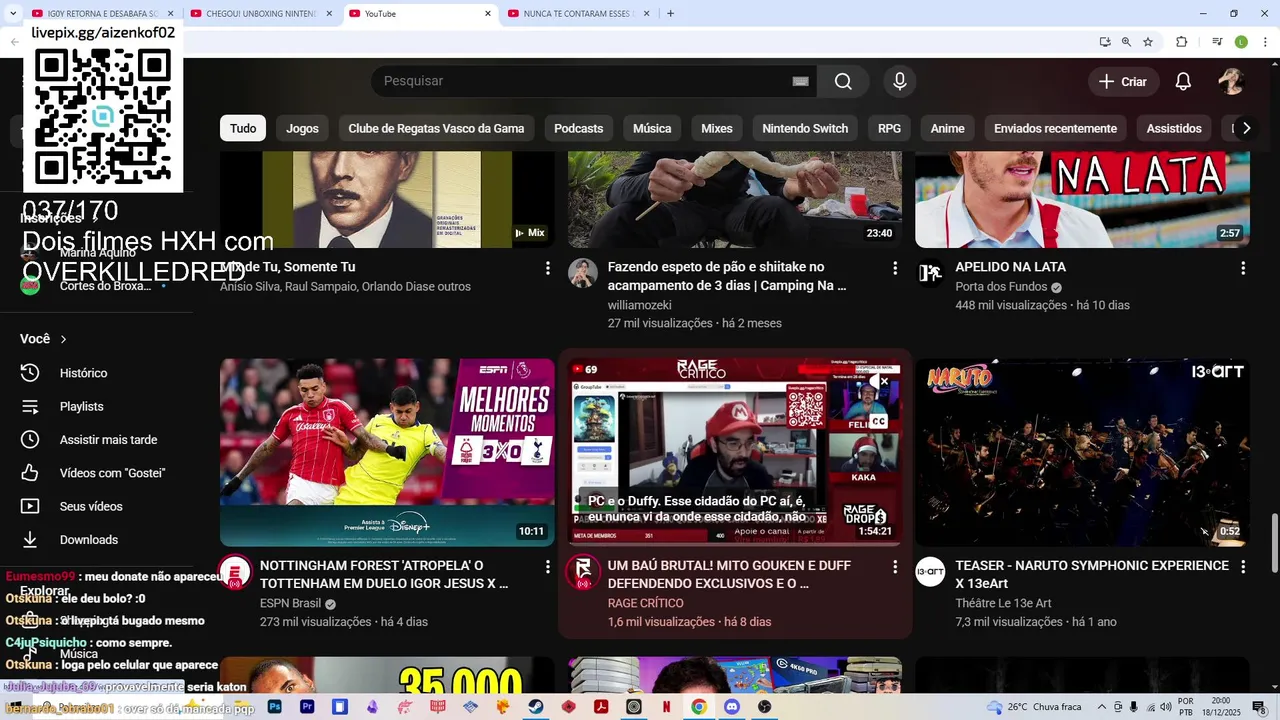The image size is (1280, 720).
Task: Show more filter chips with right arrow
Action: pyautogui.click(x=1246, y=128)
